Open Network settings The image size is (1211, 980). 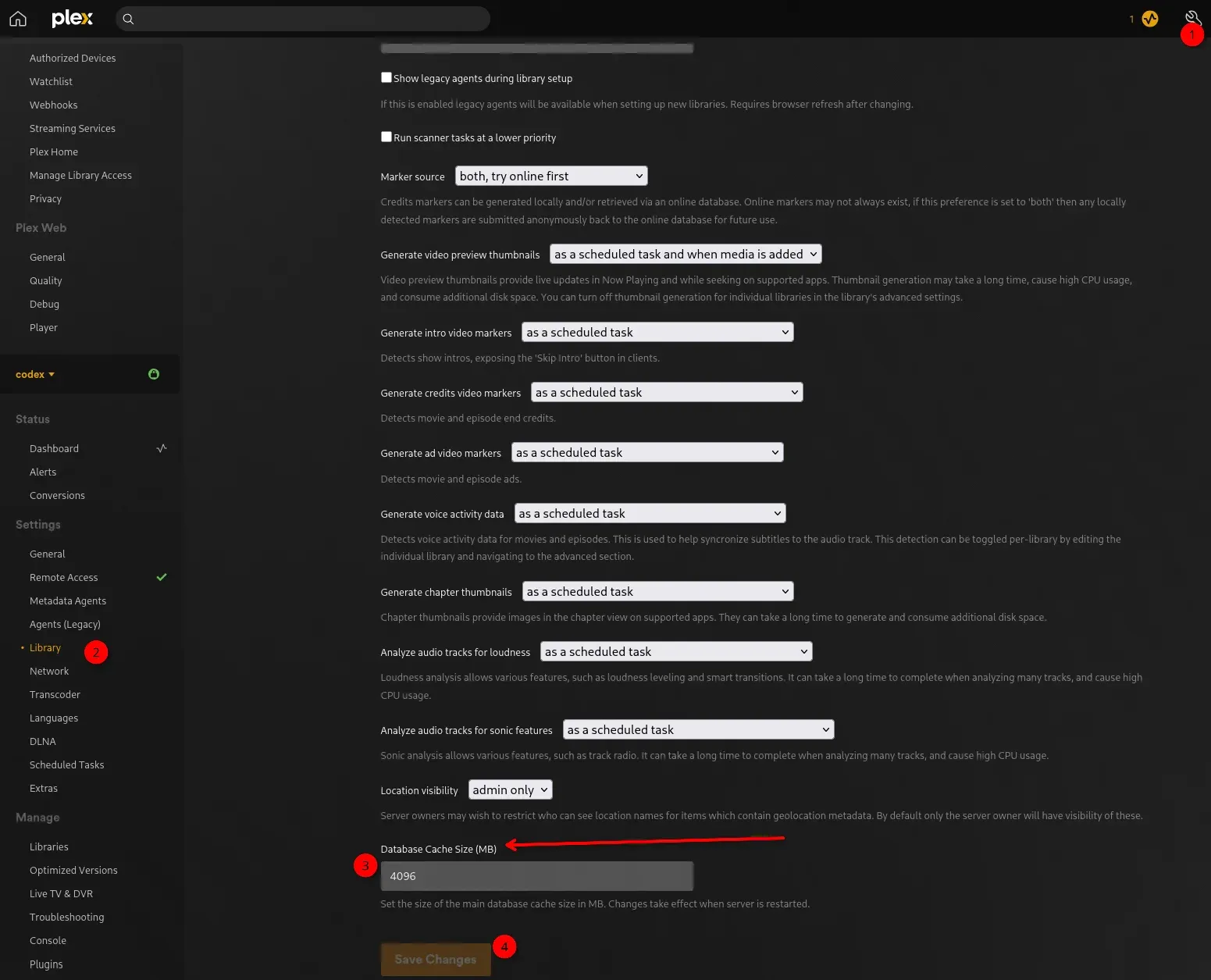pos(49,671)
